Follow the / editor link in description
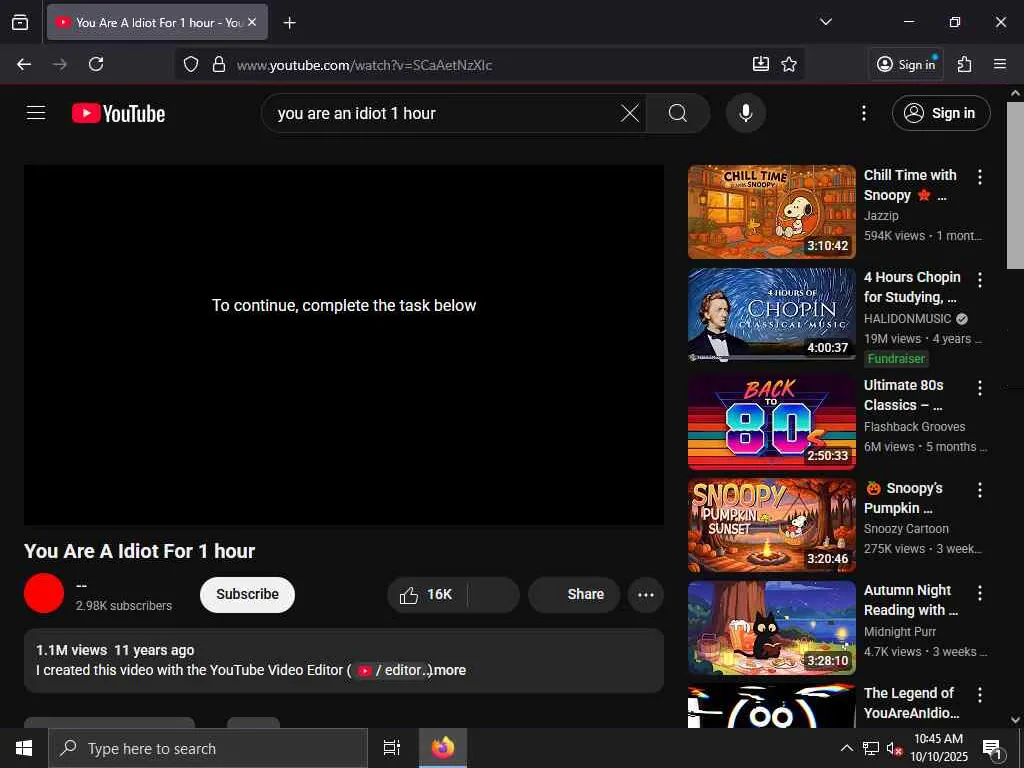This screenshot has width=1024, height=768. coord(394,670)
